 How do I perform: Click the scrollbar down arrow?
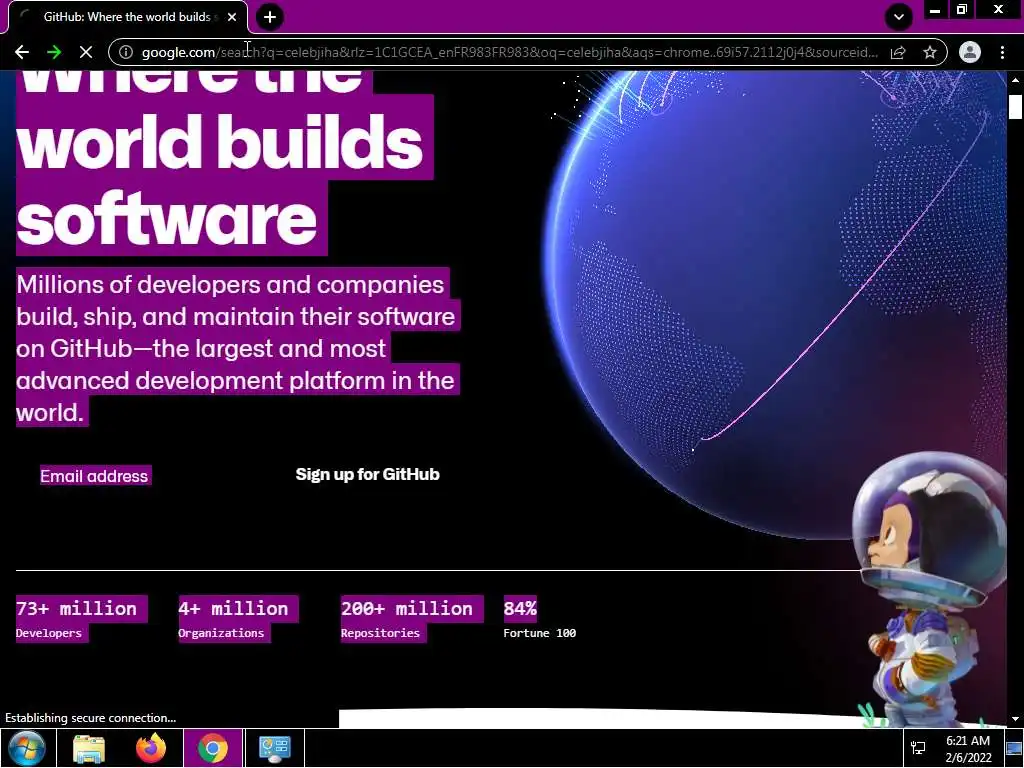click(1015, 719)
